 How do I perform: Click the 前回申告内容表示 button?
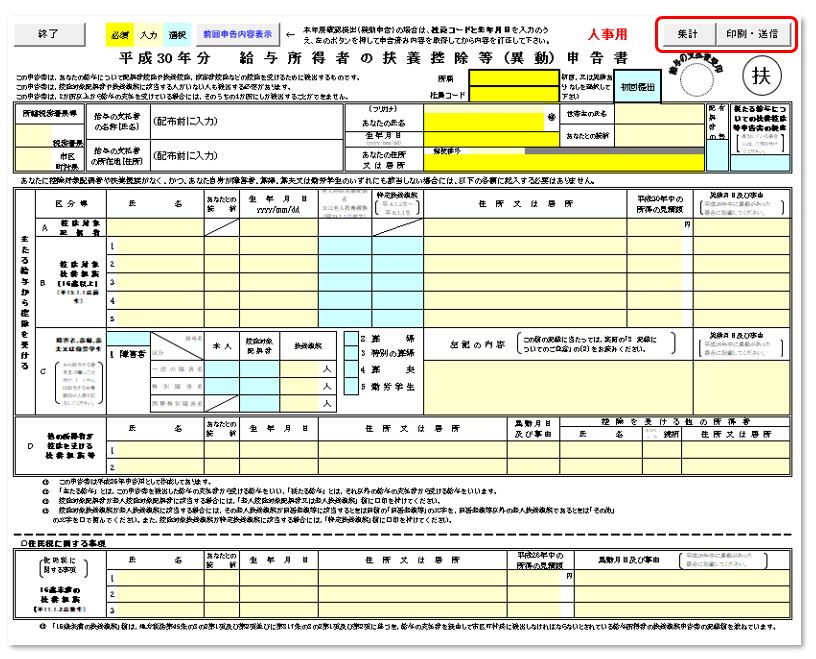pos(237,34)
